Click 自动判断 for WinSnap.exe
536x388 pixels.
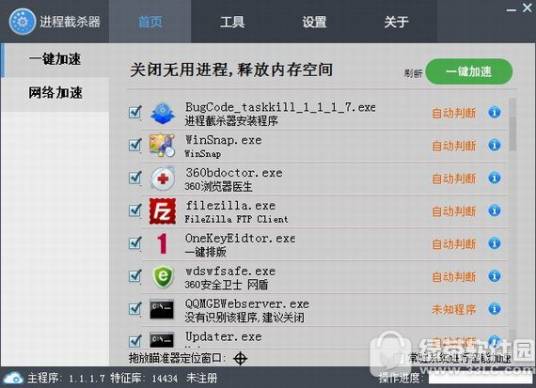pyautogui.click(x=454, y=146)
